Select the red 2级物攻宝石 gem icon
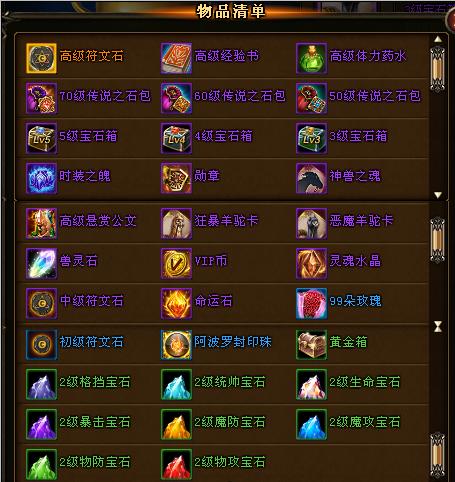Image resolution: width=455 pixels, height=482 pixels. tap(176, 464)
